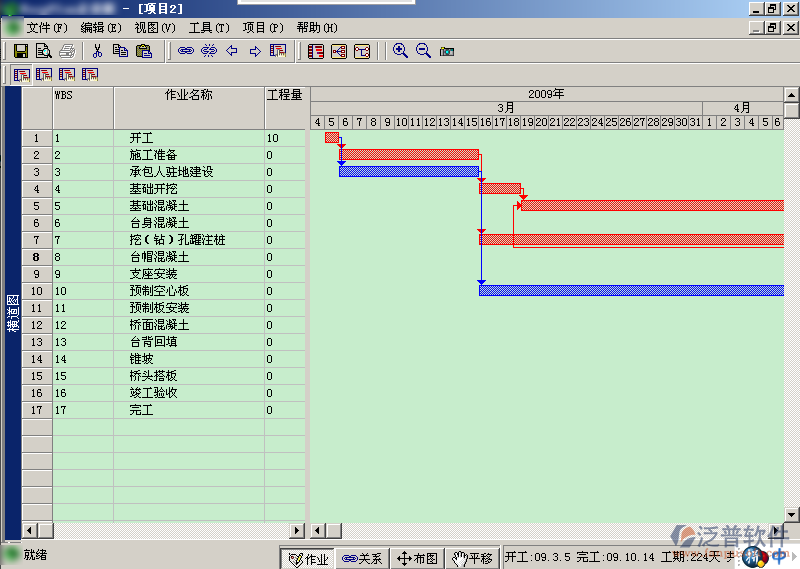Click table pane scroll left arrow
800x569 pixels.
(30, 531)
